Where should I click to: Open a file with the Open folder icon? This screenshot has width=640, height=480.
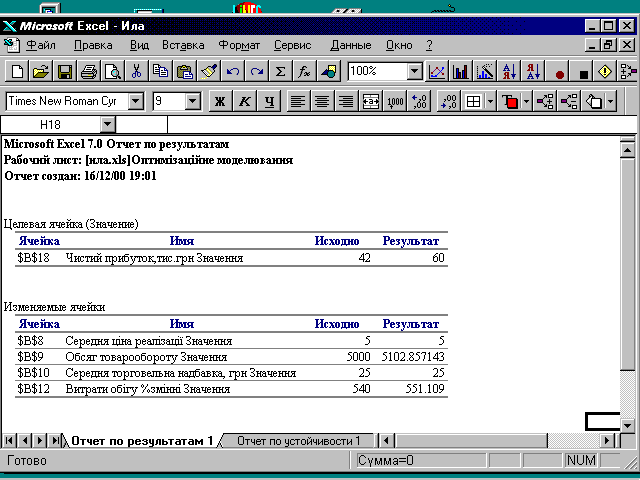pyautogui.click(x=41, y=72)
